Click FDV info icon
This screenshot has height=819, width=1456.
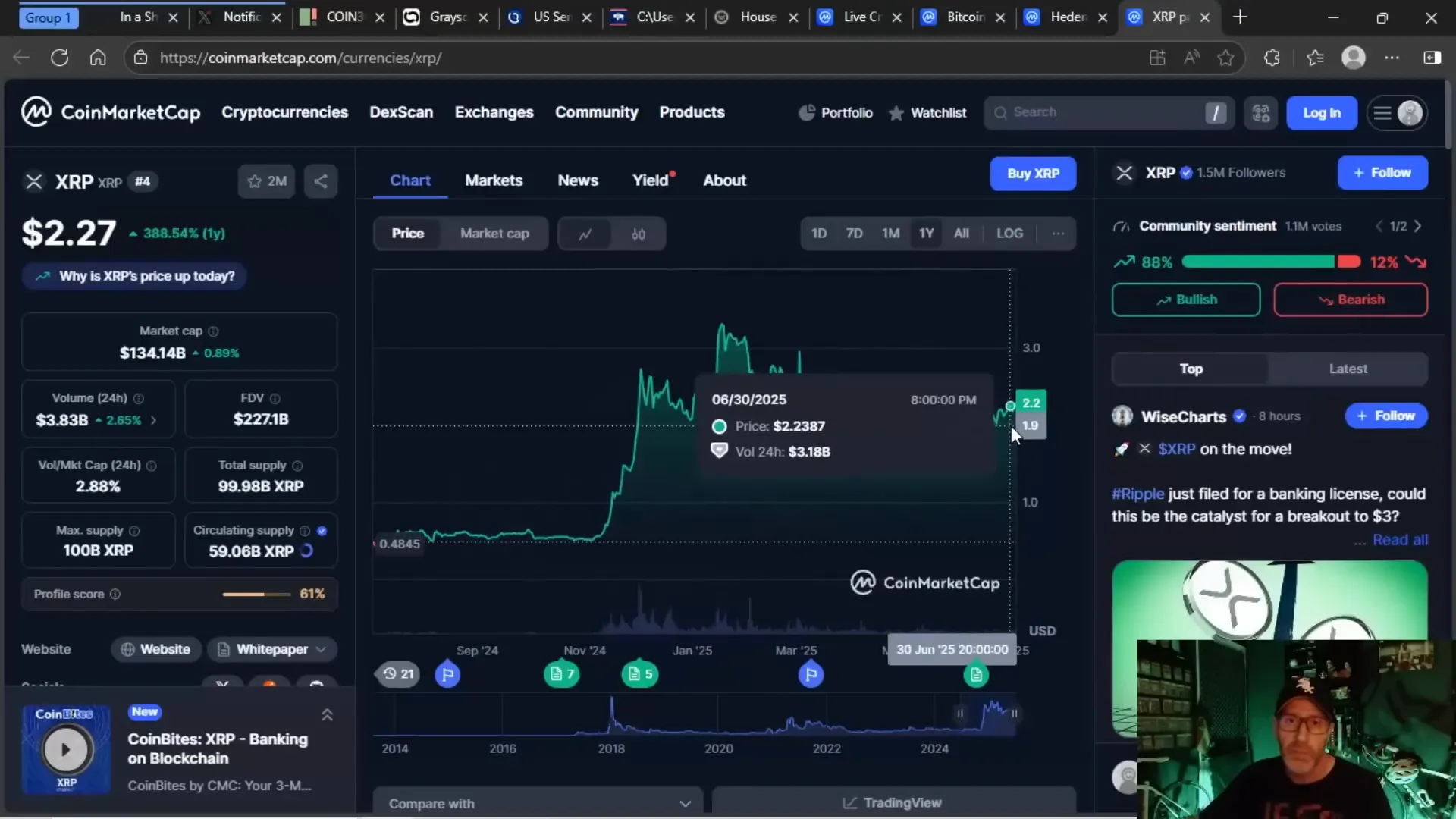(x=275, y=398)
